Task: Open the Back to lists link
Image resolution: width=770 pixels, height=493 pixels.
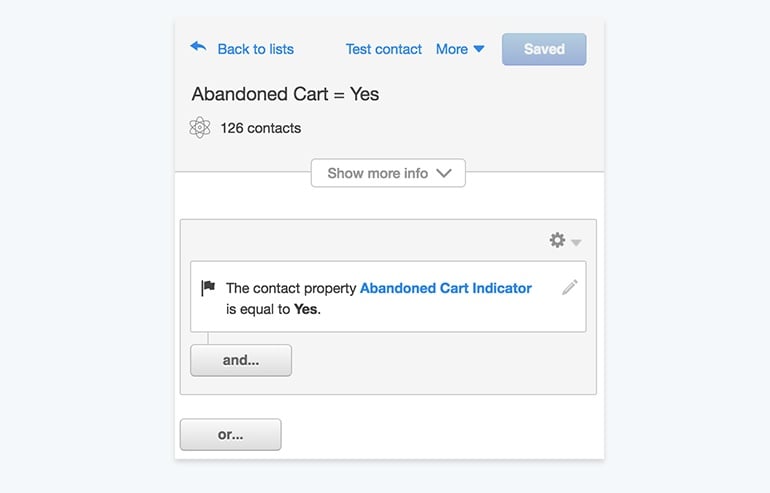Action: pos(255,49)
